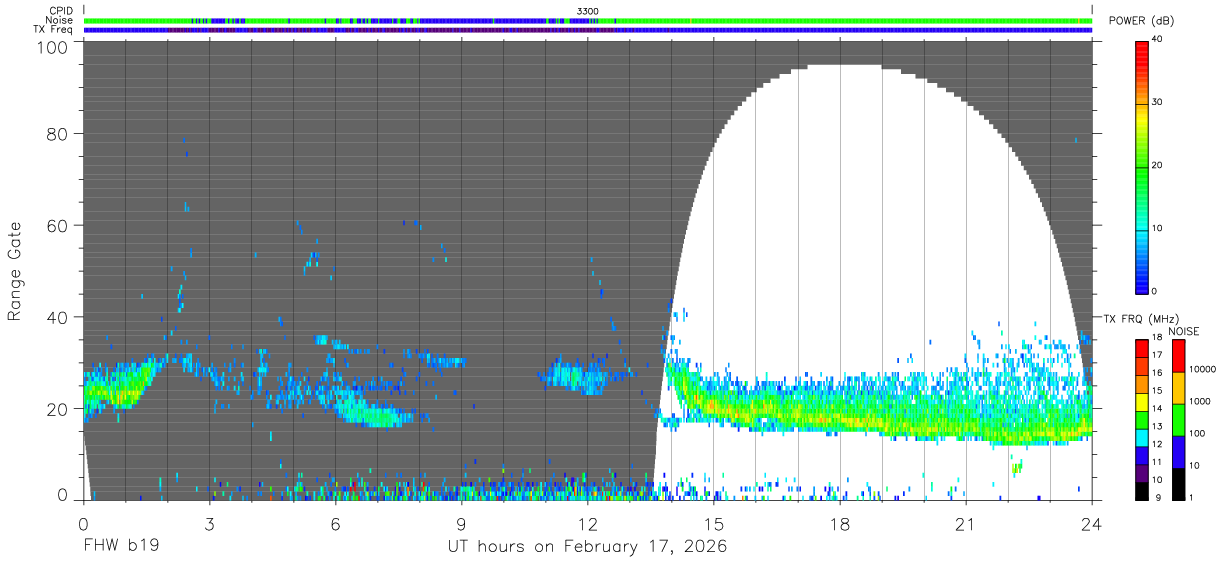
Task: Click the POWER (dB) colorbar
Action: click(1142, 165)
